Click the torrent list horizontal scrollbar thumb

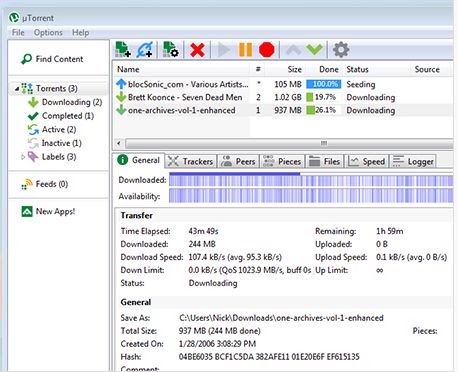(289, 143)
